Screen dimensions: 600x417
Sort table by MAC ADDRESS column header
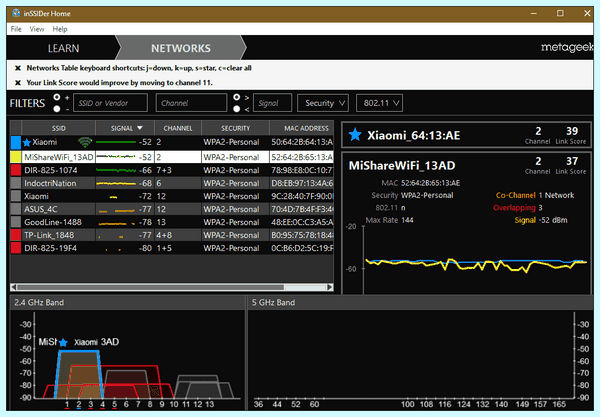tap(302, 128)
